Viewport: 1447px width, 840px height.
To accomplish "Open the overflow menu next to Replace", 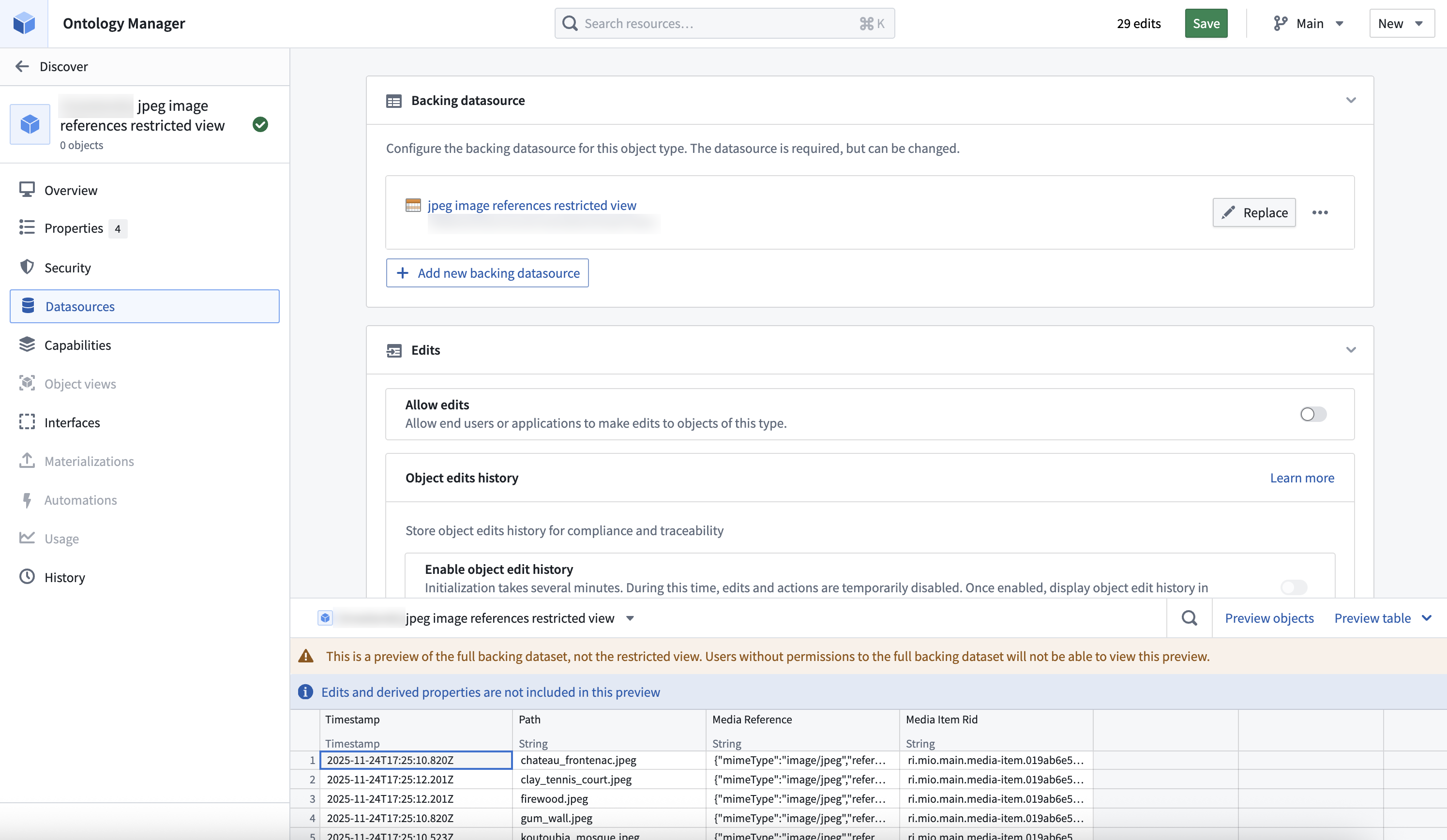I will tap(1320, 212).
